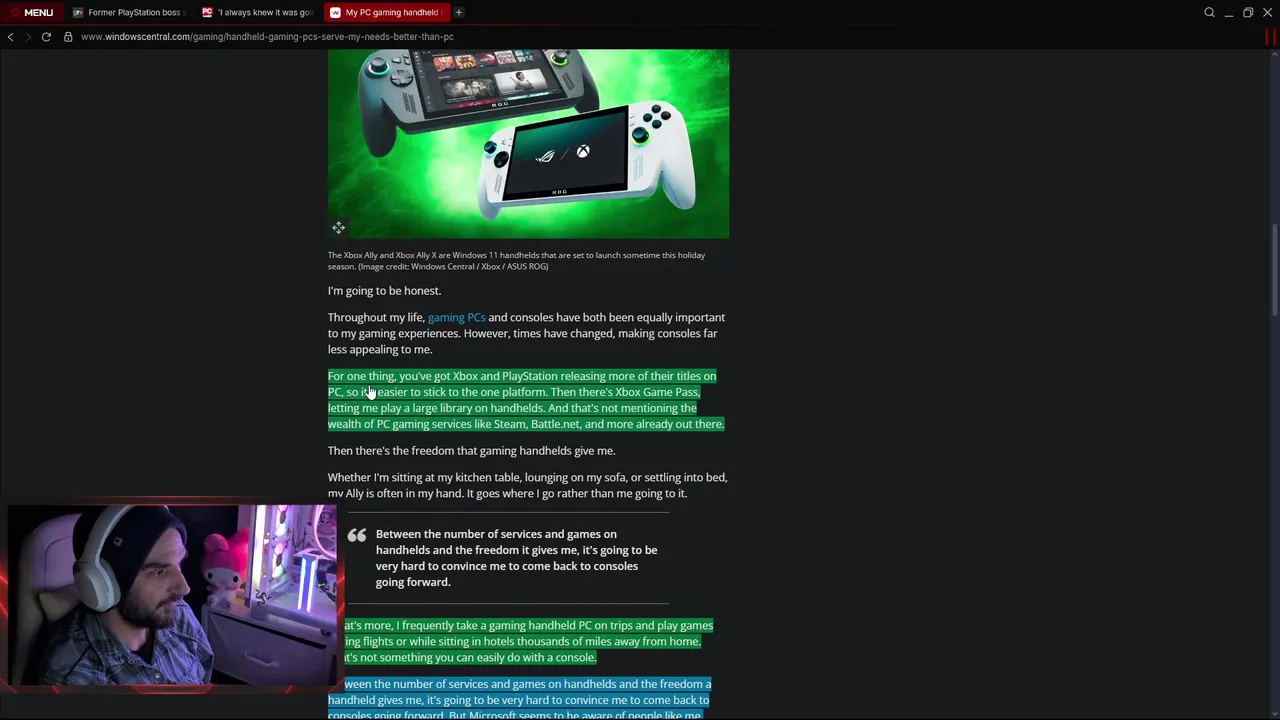Go forward with the forward arrow

coord(27,37)
